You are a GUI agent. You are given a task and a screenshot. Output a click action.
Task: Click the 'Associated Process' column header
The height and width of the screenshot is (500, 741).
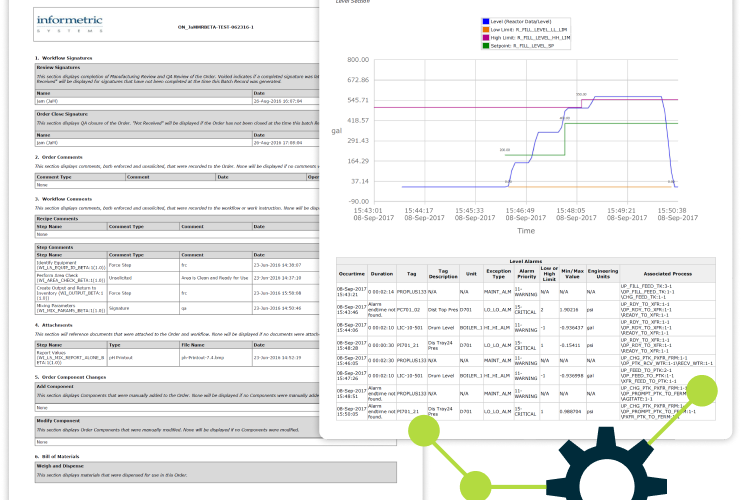coord(667,274)
